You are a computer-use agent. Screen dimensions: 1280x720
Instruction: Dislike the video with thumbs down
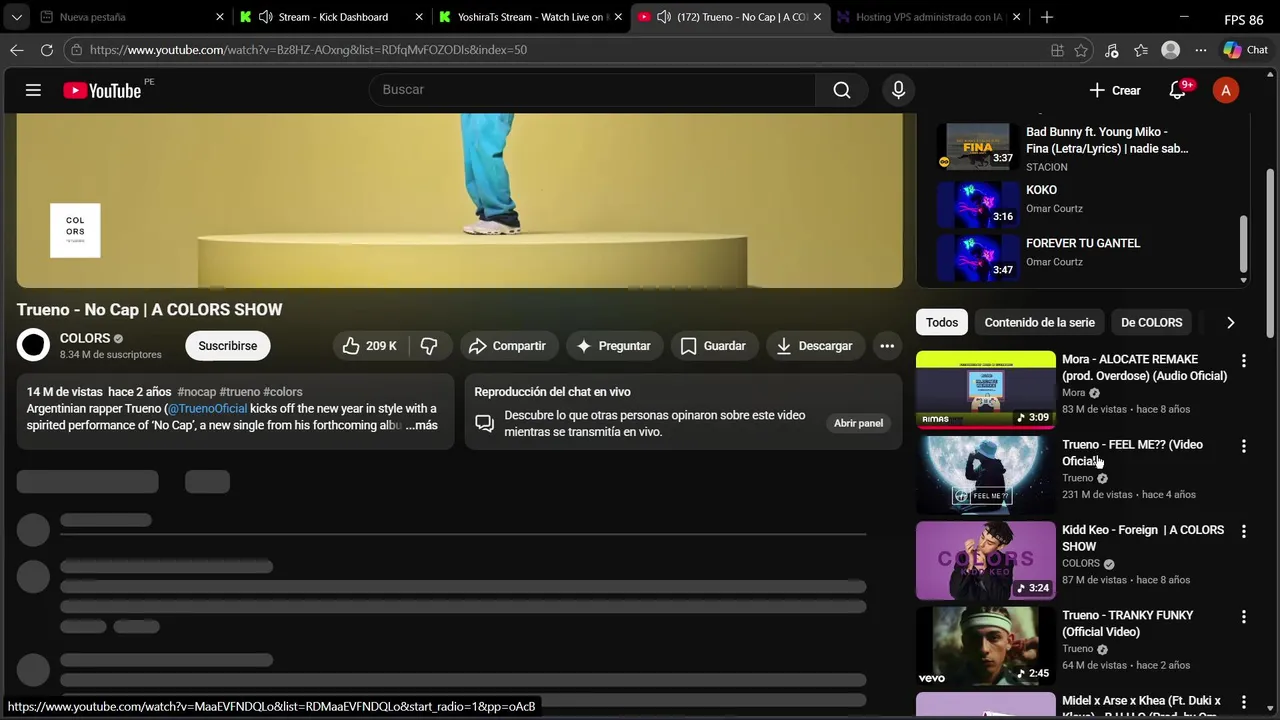coord(429,346)
